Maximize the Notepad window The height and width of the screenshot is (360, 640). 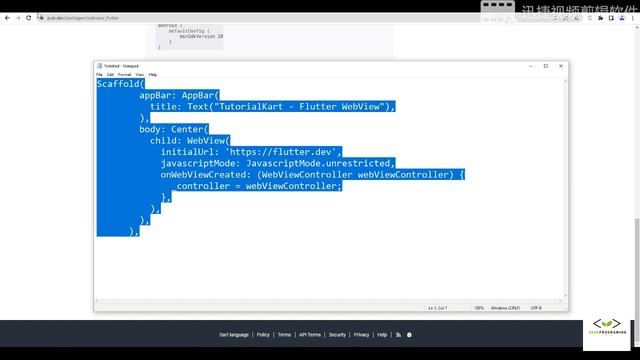[x=546, y=66]
